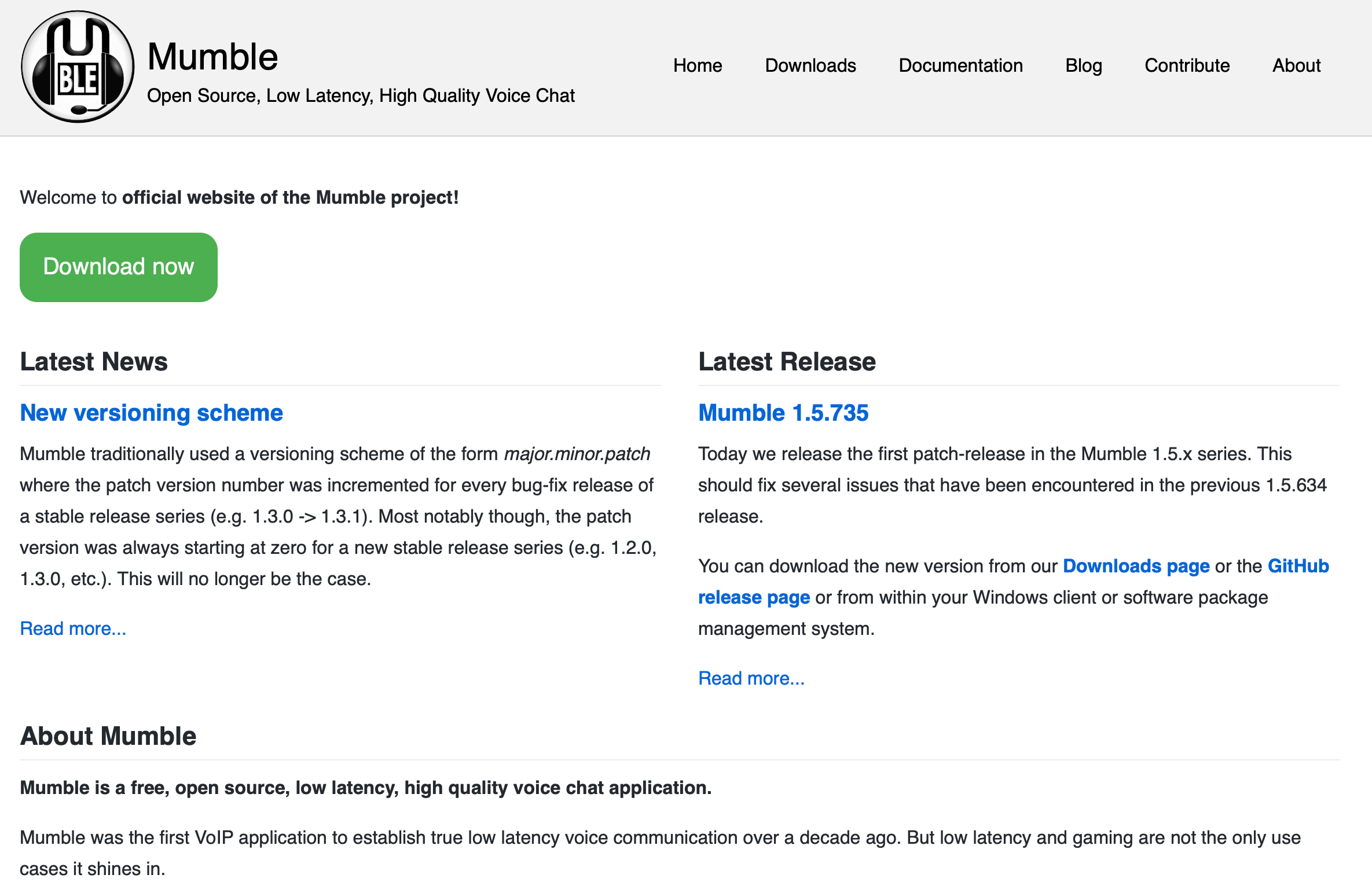
Task: Click the bold official website of the Mumble project text
Action: (291, 197)
